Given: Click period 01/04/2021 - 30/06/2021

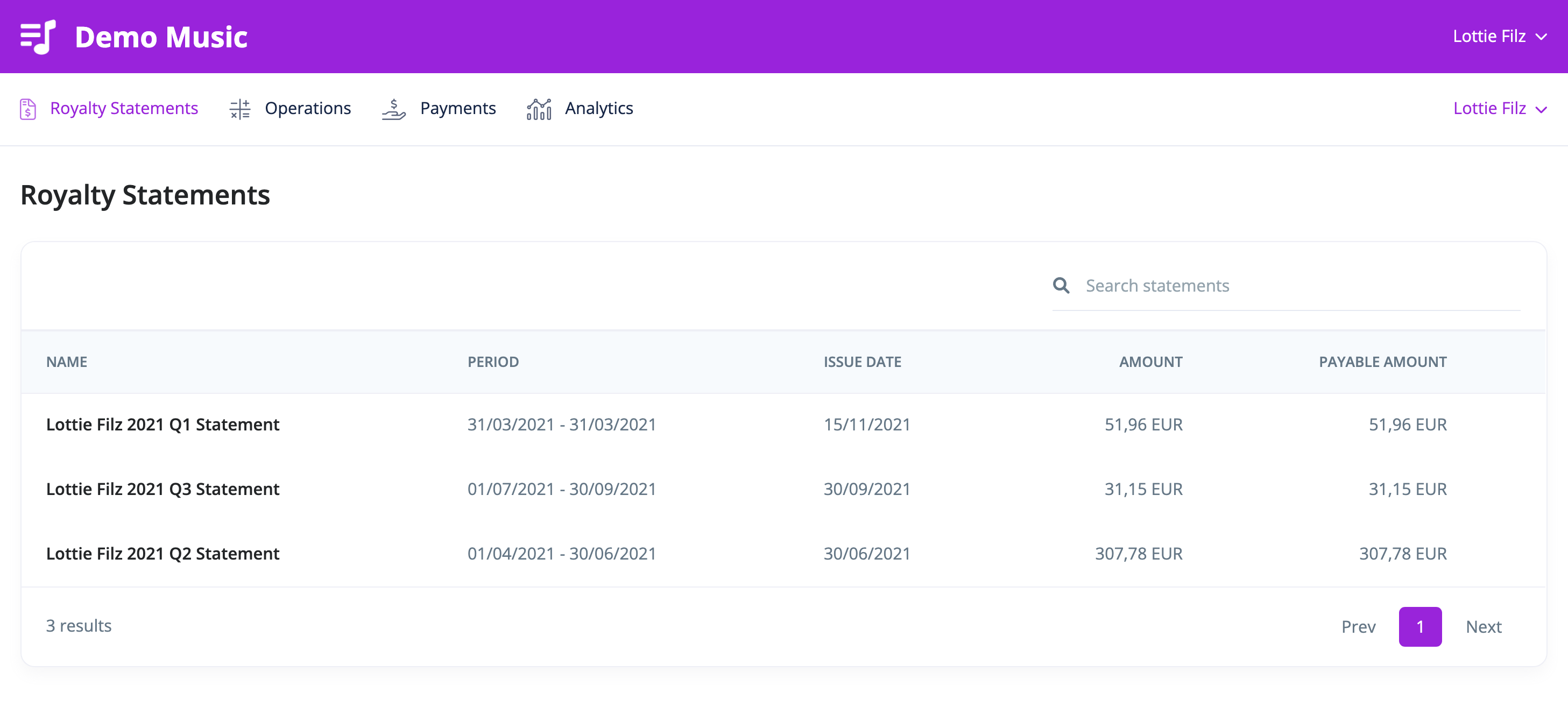Looking at the screenshot, I should (x=561, y=553).
